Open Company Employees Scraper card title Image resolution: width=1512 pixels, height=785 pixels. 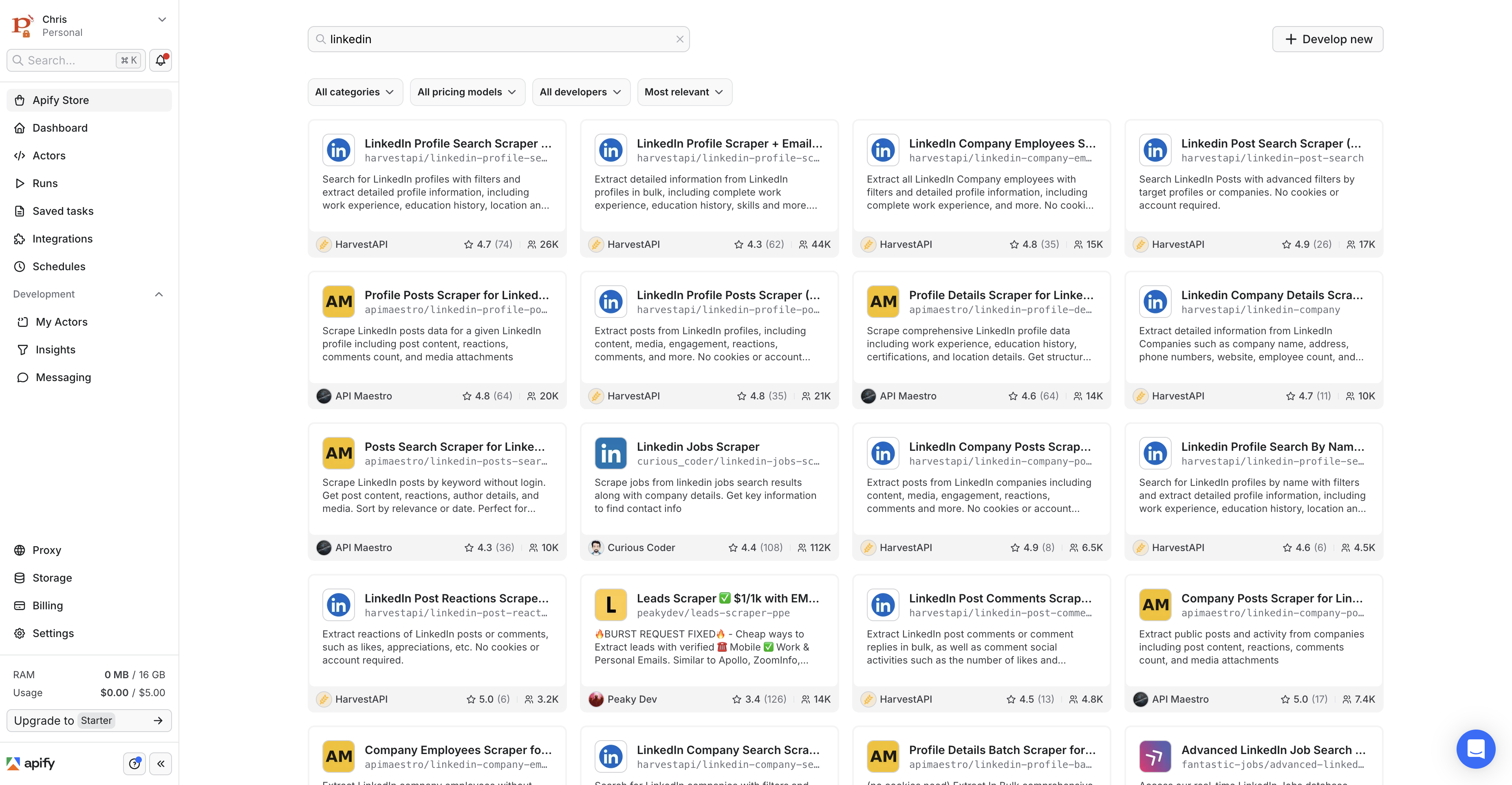(x=458, y=750)
